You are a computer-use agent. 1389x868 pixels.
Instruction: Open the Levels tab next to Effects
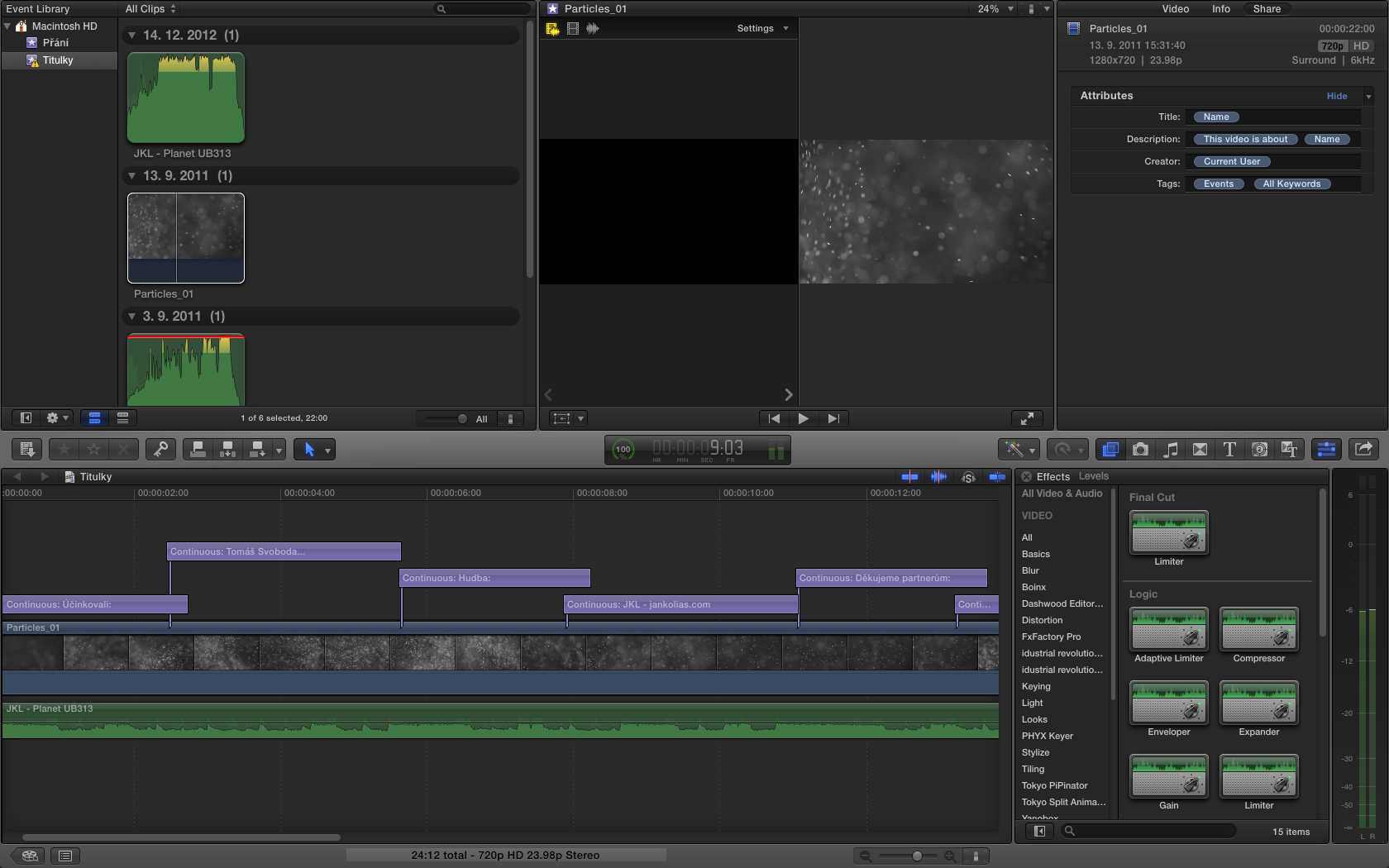(x=1093, y=476)
